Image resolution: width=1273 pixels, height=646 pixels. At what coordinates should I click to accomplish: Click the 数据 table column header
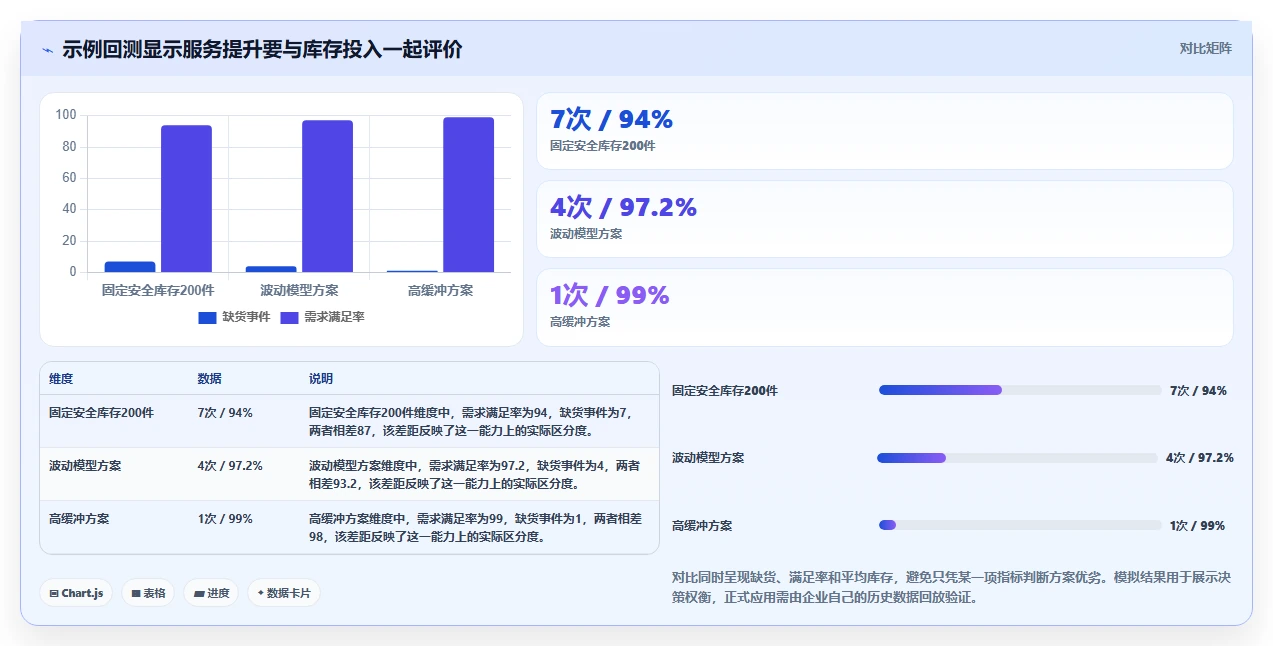pos(210,379)
